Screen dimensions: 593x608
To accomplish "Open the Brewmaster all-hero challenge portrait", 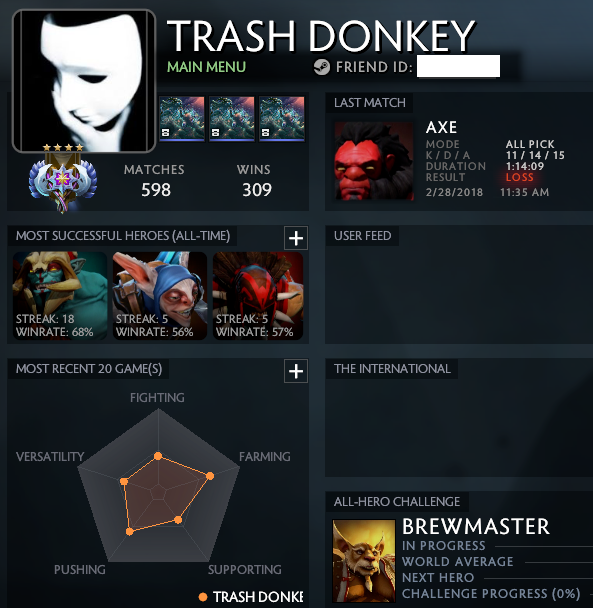I will [x=364, y=561].
